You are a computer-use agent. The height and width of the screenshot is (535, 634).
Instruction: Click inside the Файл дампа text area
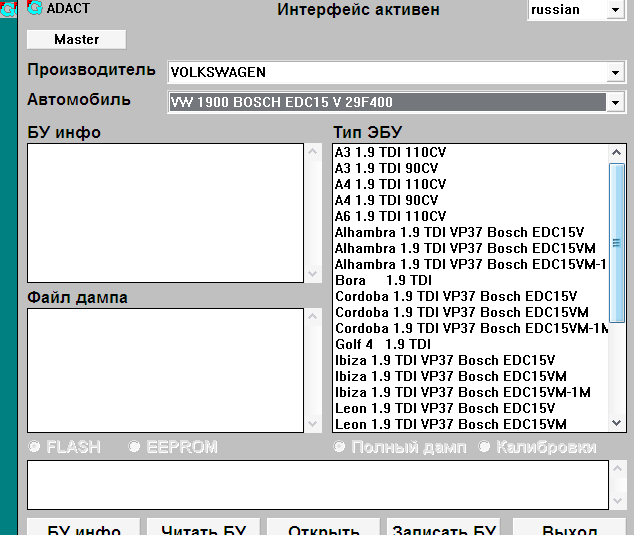click(165, 370)
